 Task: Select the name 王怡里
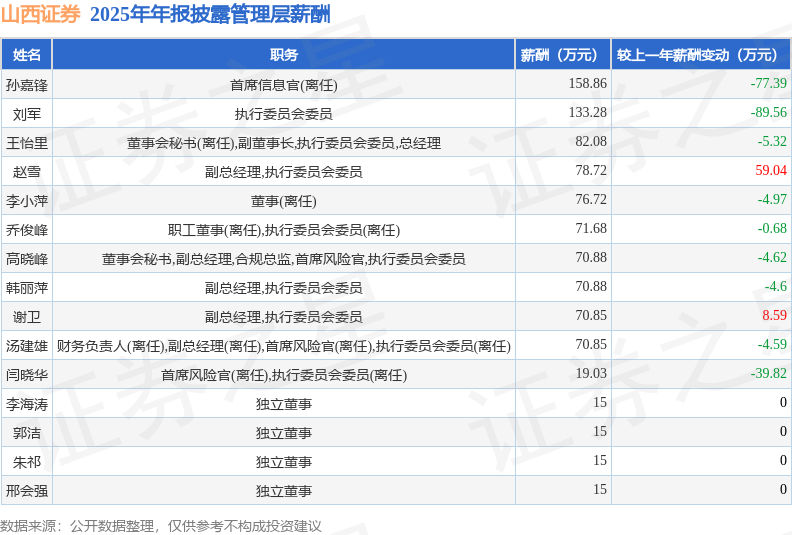click(x=27, y=142)
